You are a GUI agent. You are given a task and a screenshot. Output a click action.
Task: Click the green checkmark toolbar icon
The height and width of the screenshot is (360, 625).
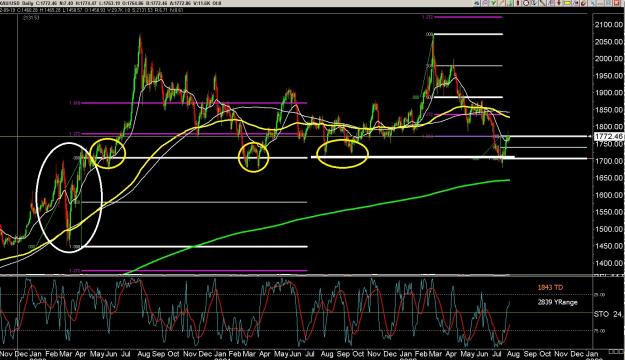click(x=493, y=3)
